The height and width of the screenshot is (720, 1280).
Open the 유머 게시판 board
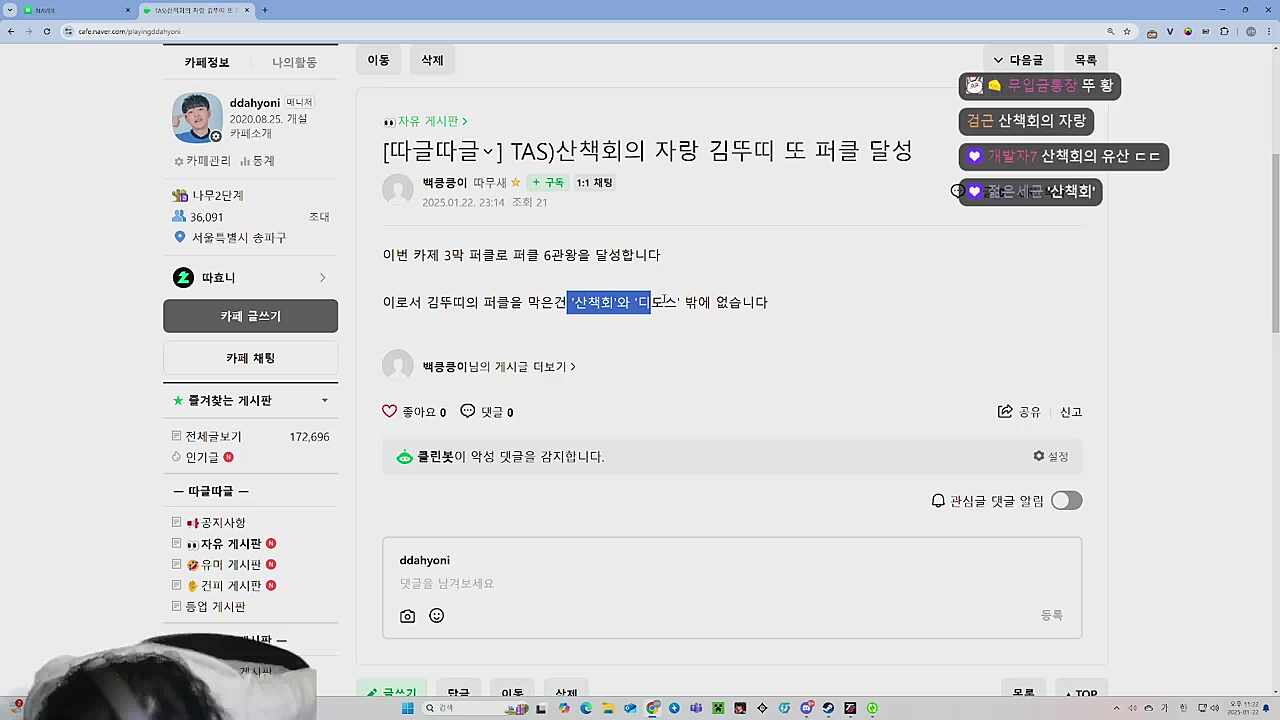pyautogui.click(x=231, y=565)
